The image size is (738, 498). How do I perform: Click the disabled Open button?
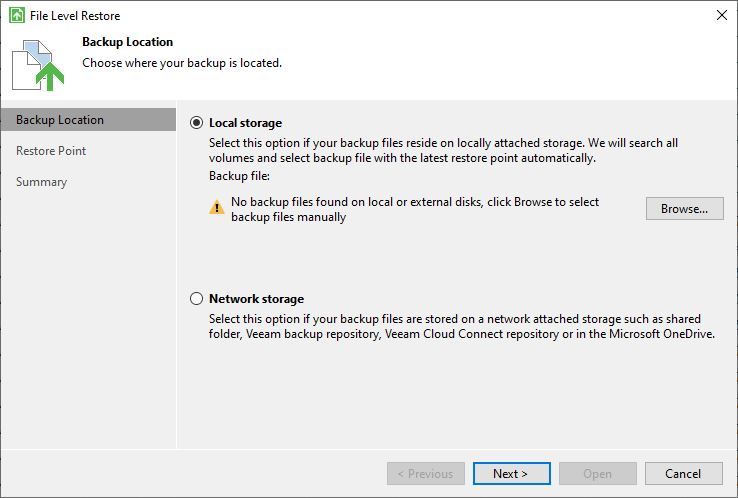pyautogui.click(x=598, y=474)
